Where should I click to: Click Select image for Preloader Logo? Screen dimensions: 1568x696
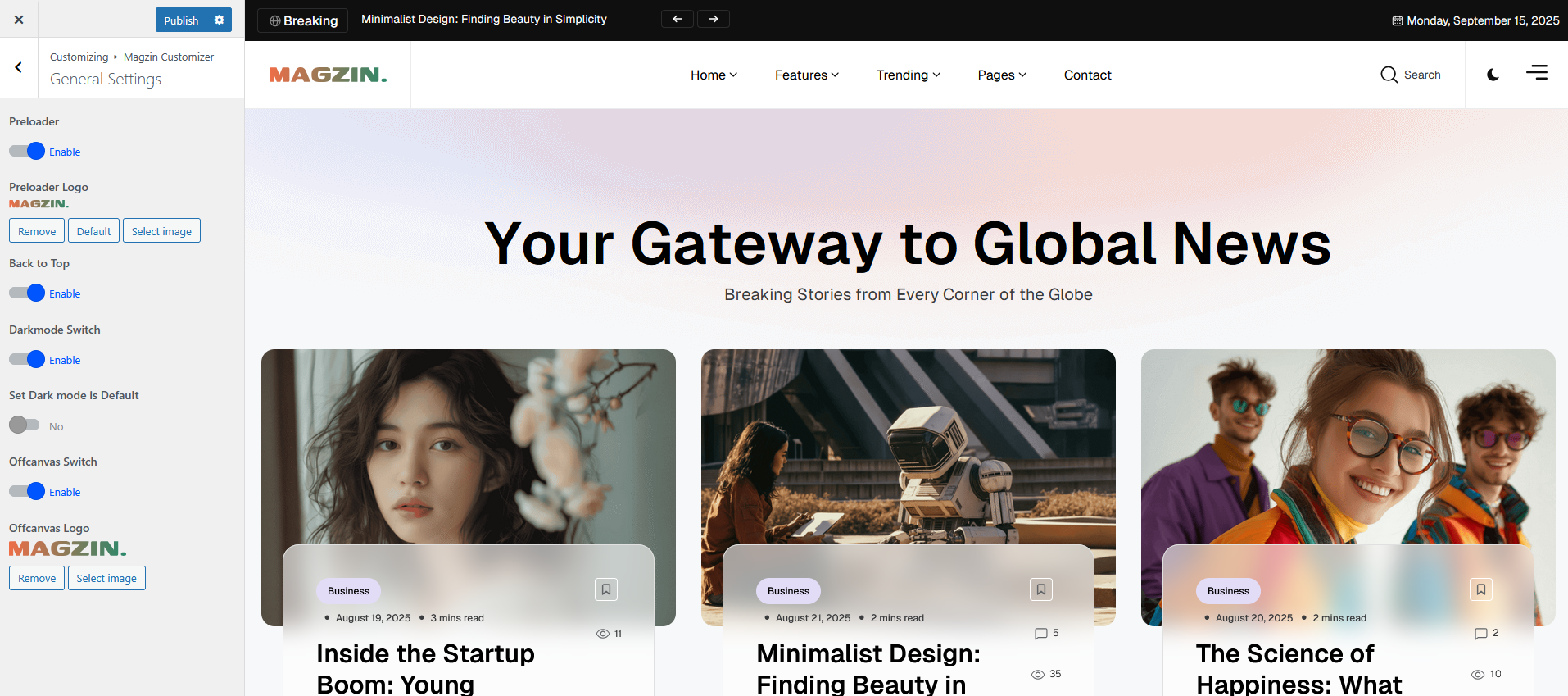[161, 231]
